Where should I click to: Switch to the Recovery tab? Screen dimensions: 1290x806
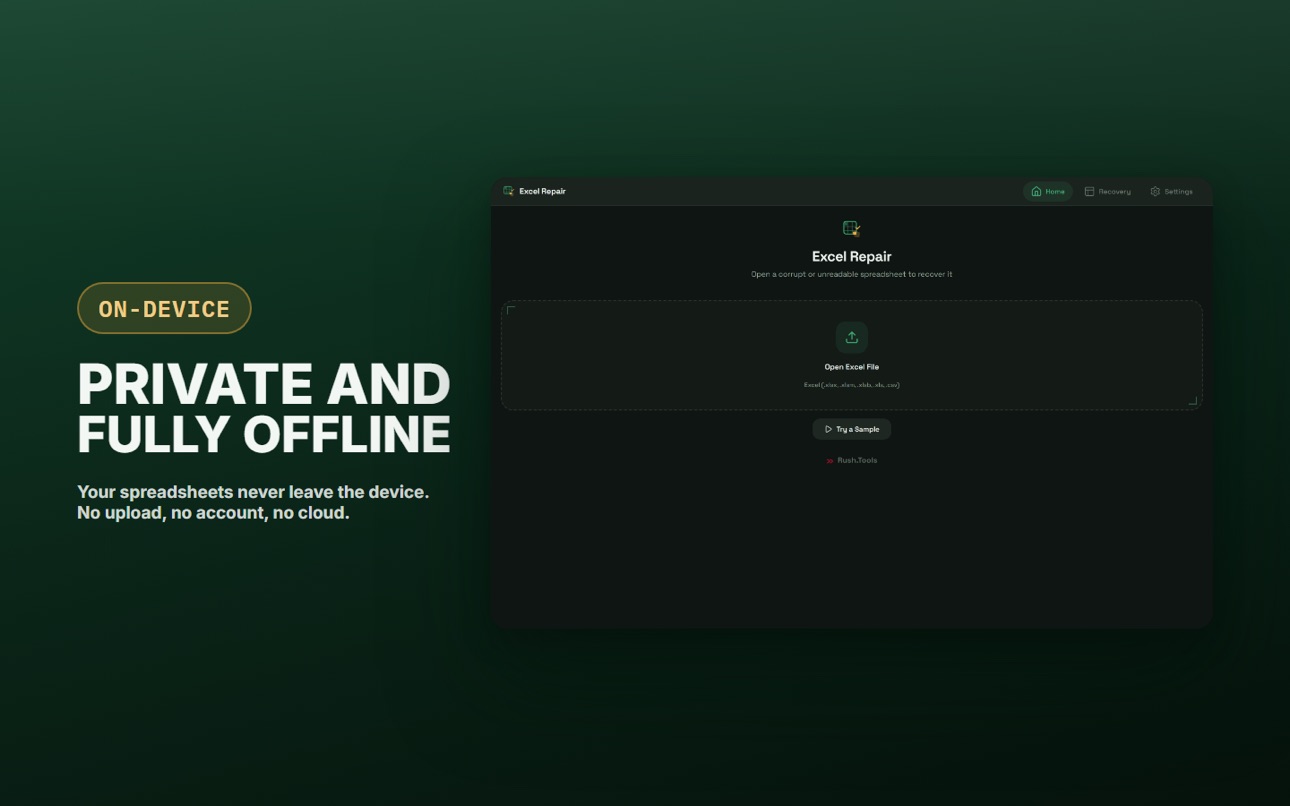[1108, 191]
